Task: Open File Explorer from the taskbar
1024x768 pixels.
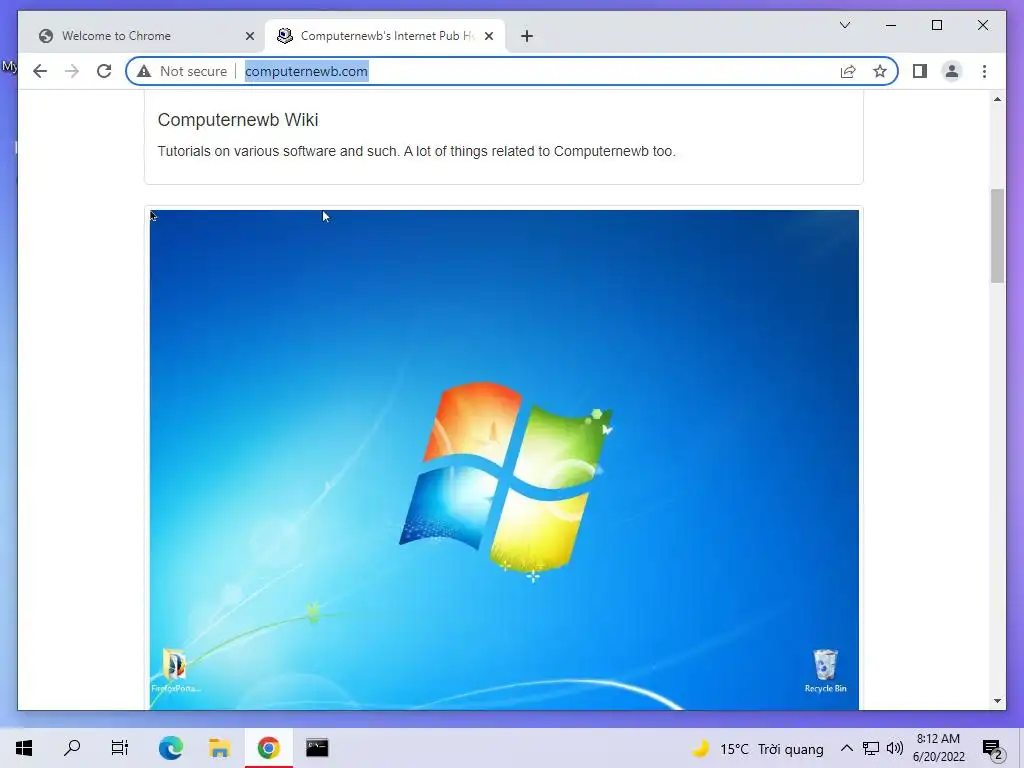Action: [219, 748]
